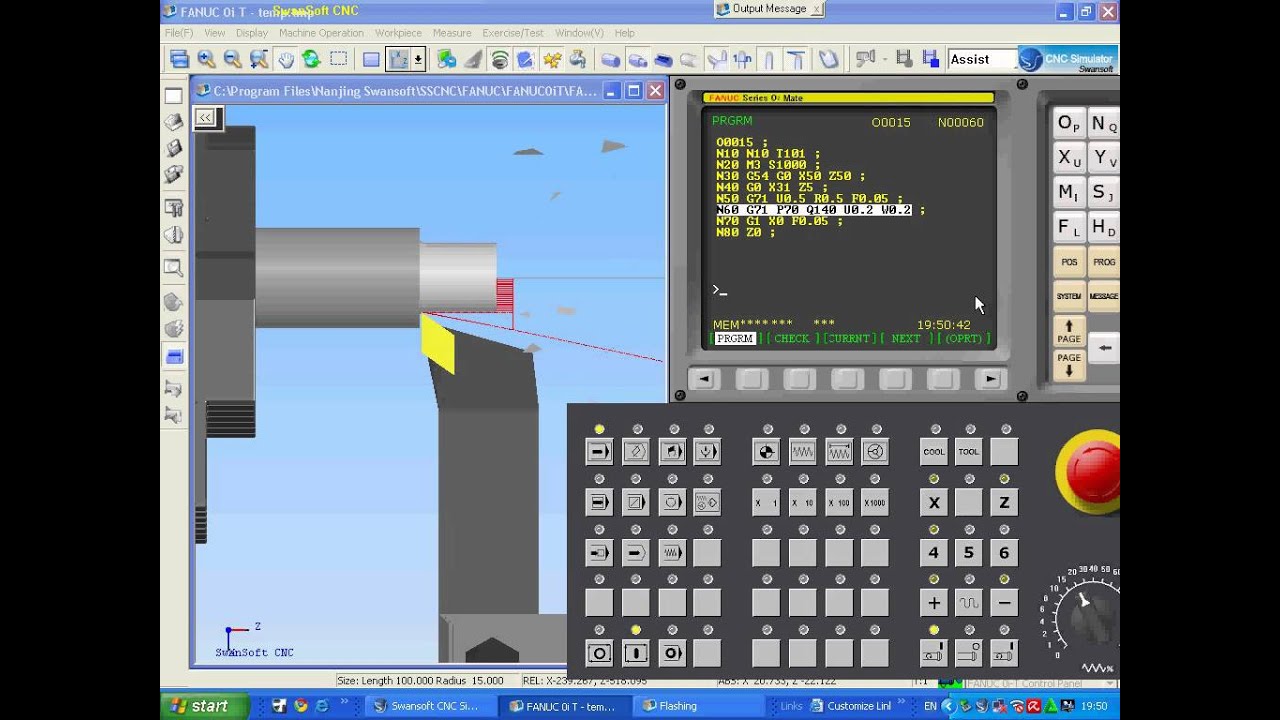The width and height of the screenshot is (1280, 720).
Task: Click the spindle forward button in the bottom-right row
Action: point(934,653)
